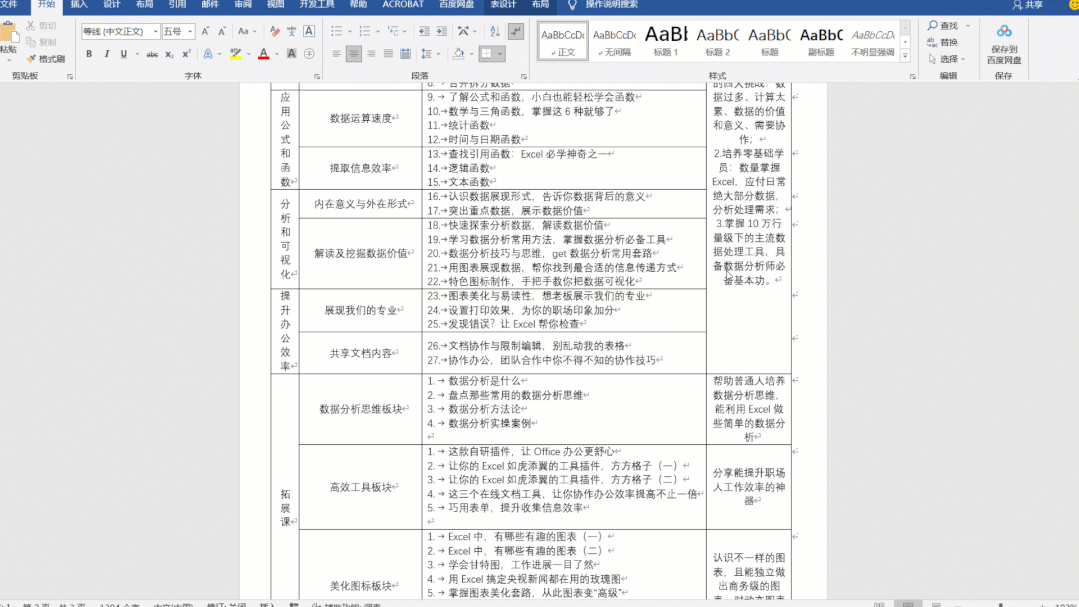The height and width of the screenshot is (607, 1079).
Task: Open Font dialog launcher in 字体 group
Action: coord(317,77)
